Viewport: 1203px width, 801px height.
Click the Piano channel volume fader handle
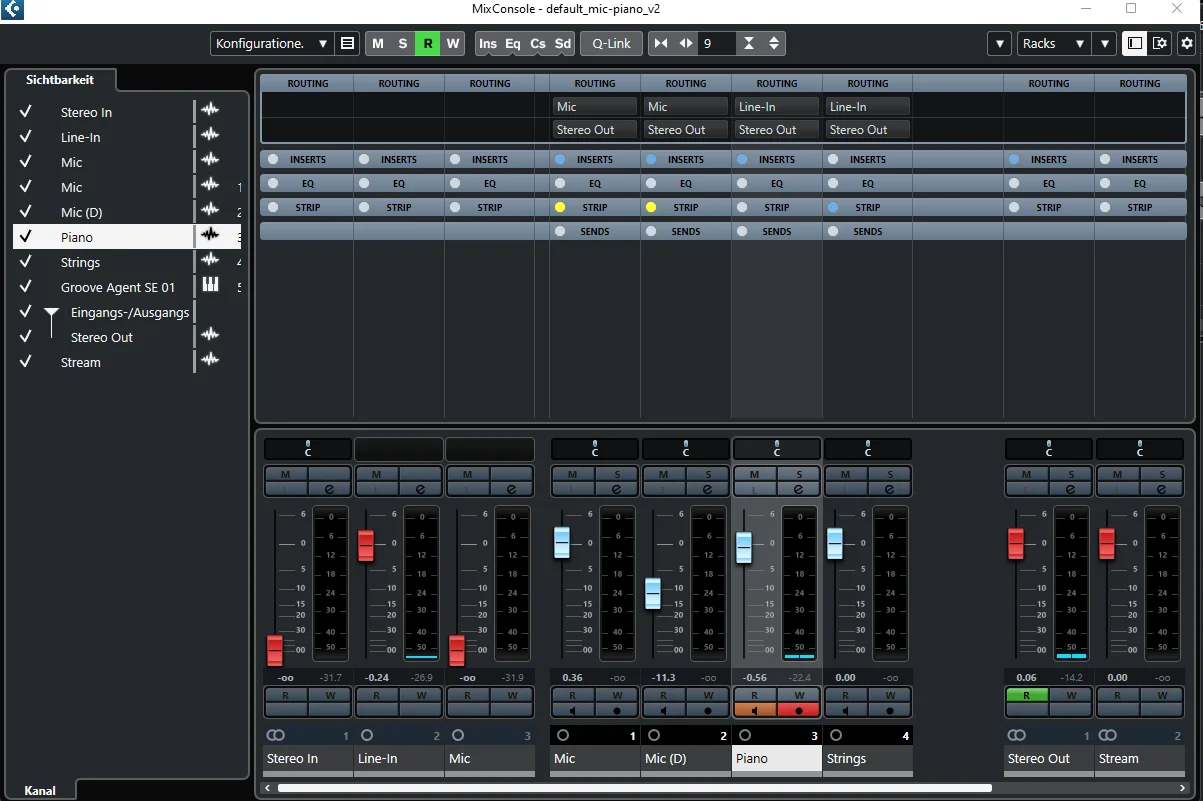(744, 548)
